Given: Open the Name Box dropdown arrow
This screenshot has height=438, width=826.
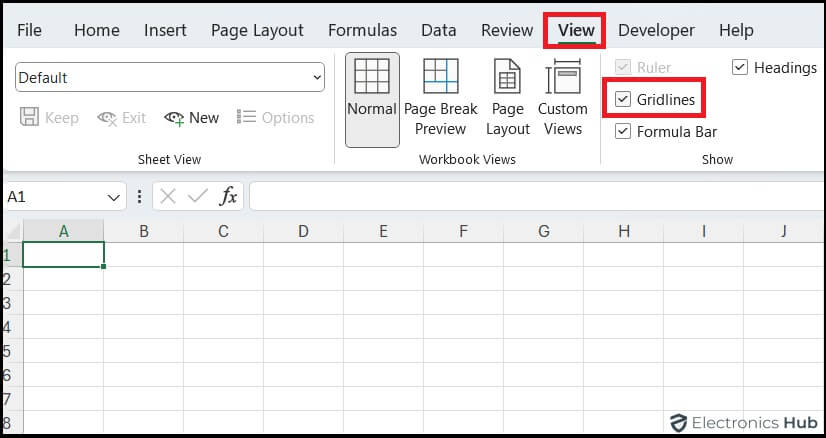Looking at the screenshot, I should pyautogui.click(x=115, y=196).
